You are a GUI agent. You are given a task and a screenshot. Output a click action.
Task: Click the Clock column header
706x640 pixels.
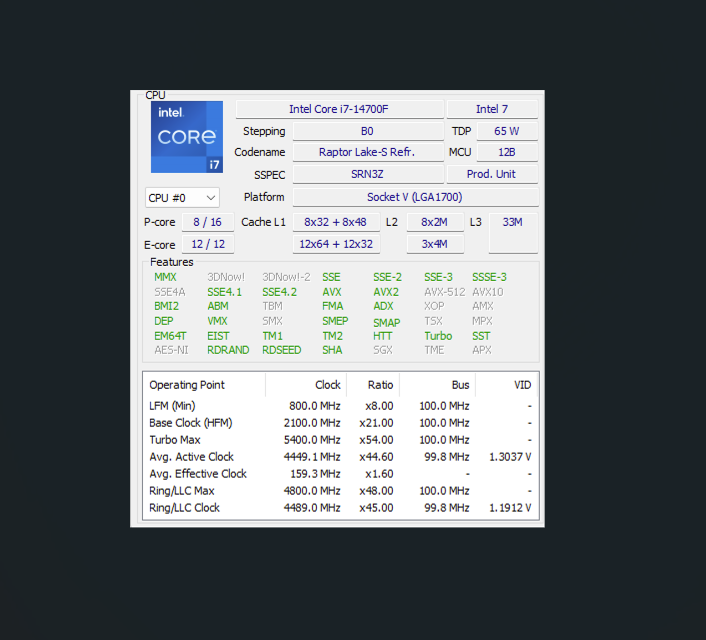[306, 385]
